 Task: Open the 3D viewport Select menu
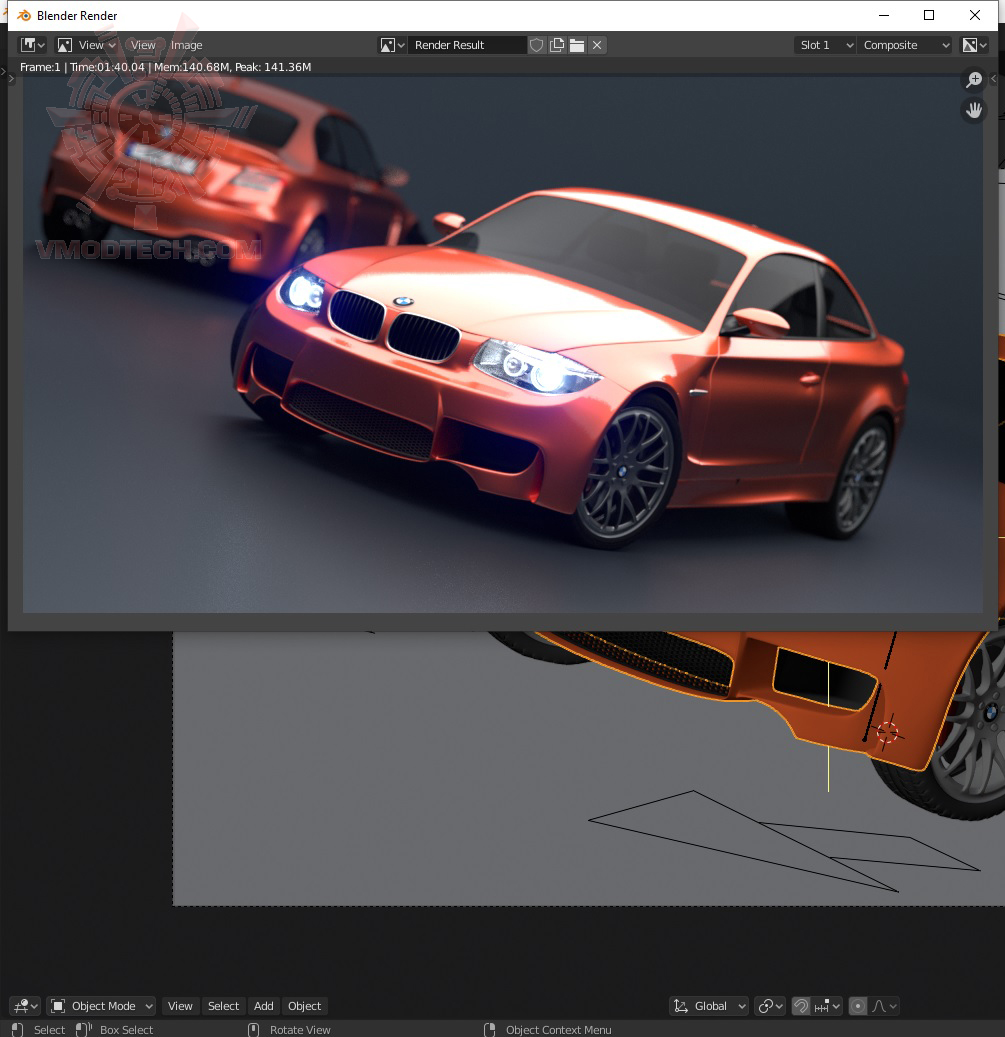[223, 1006]
